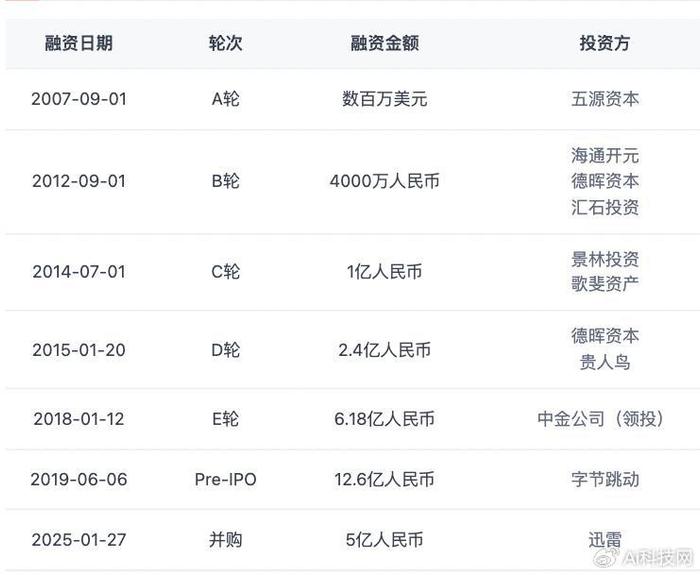Click the Weibo watermark logo icon
700x575 pixels.
(x=606, y=557)
